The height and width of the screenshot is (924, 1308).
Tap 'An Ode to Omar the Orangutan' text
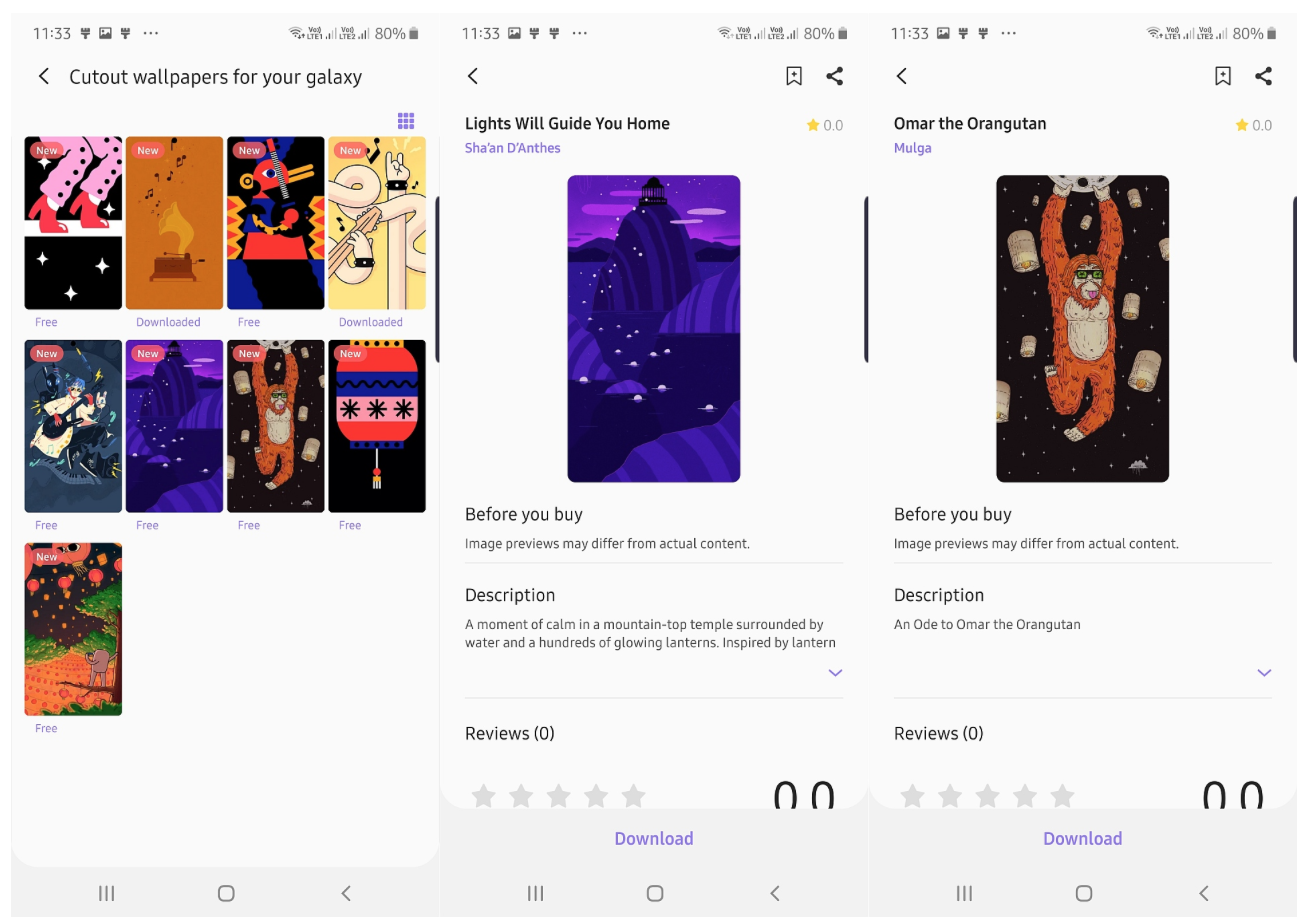click(987, 625)
